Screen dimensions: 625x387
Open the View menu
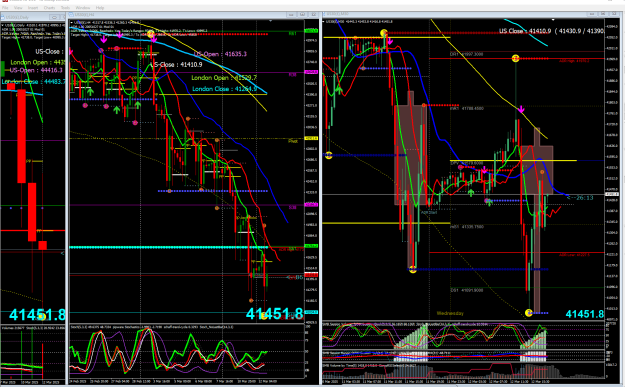[18, 8]
